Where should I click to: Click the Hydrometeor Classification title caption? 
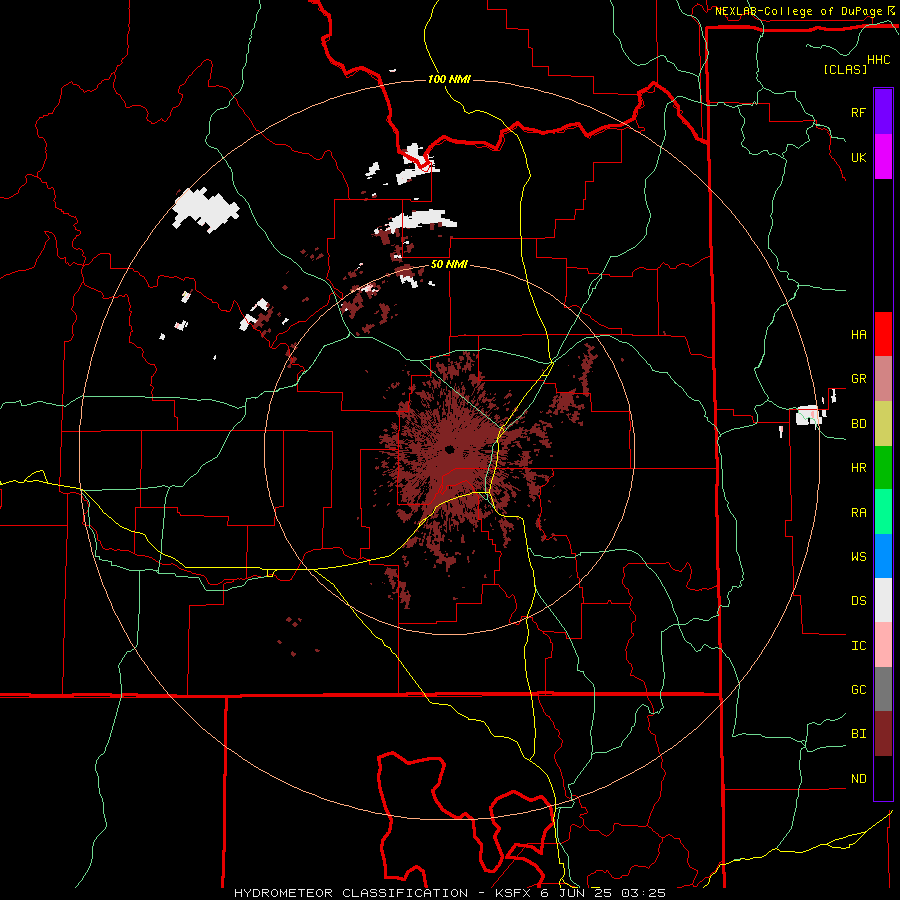(x=449, y=893)
